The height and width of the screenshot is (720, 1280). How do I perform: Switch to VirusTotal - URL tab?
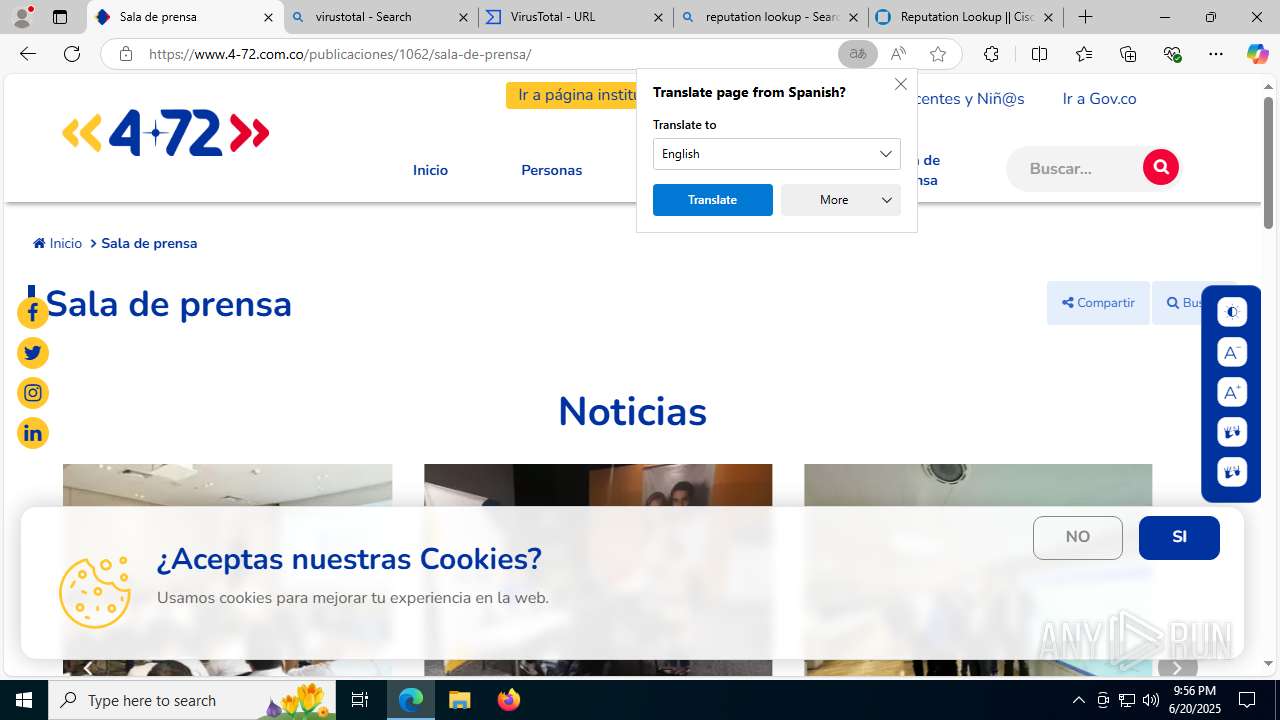[575, 17]
